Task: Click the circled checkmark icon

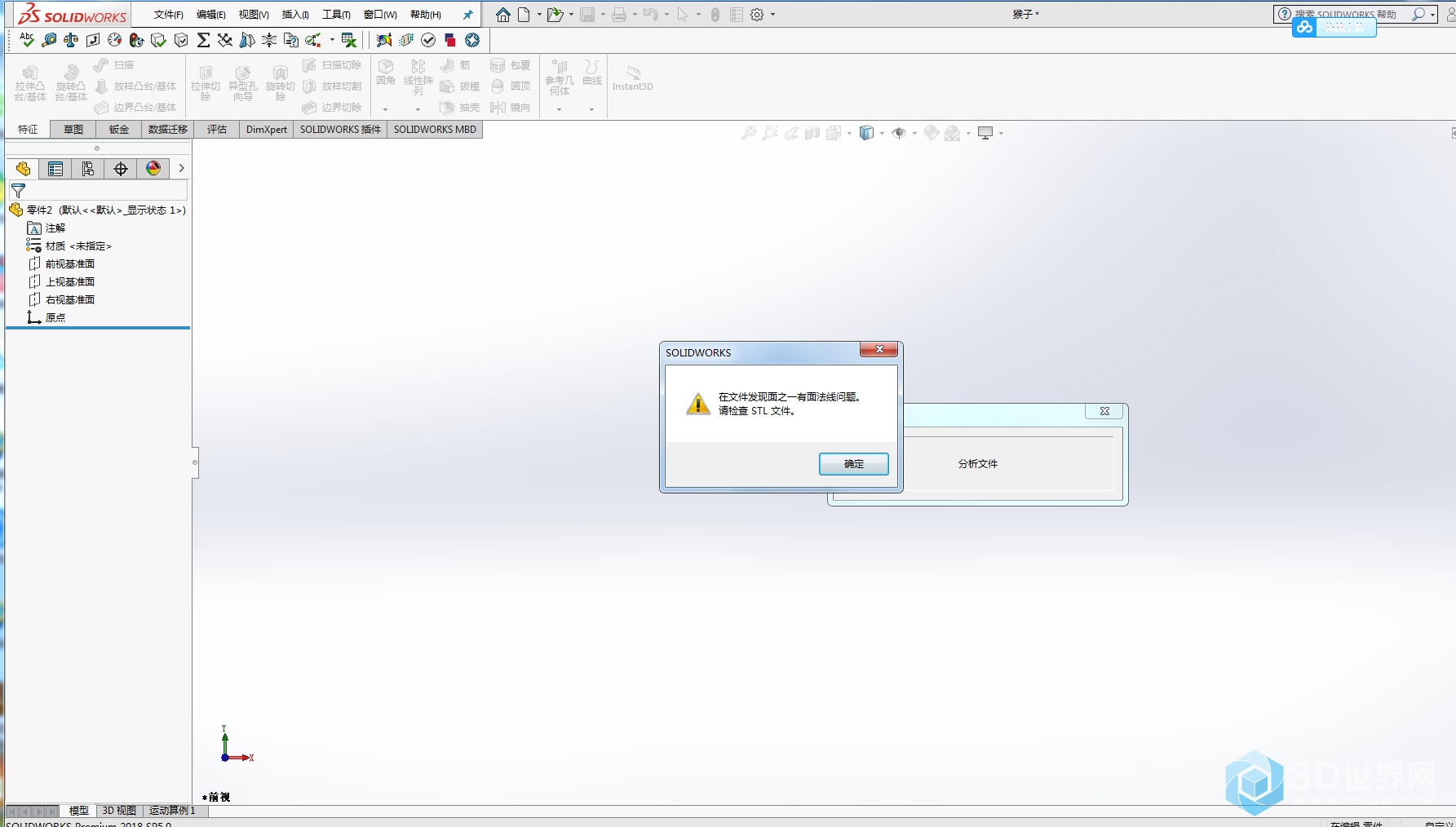Action: (x=428, y=40)
